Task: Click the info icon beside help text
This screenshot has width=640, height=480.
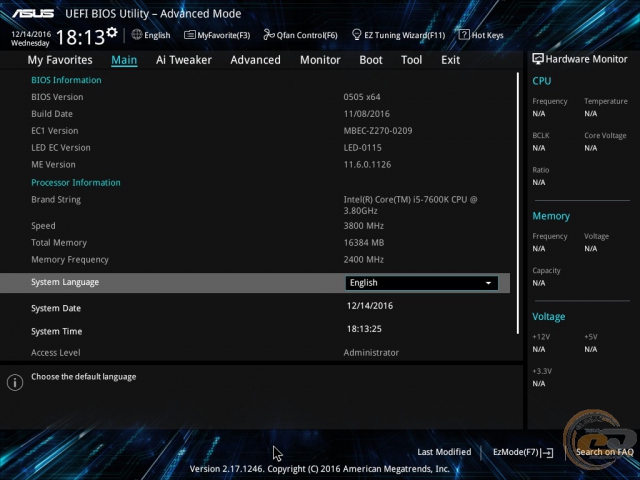Action: point(15,382)
